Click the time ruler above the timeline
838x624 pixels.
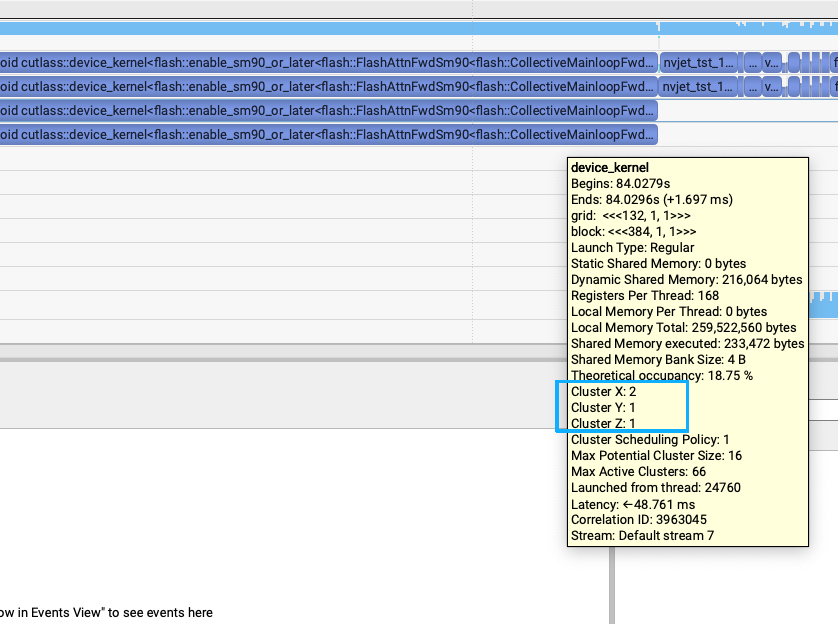[x=300, y=9]
